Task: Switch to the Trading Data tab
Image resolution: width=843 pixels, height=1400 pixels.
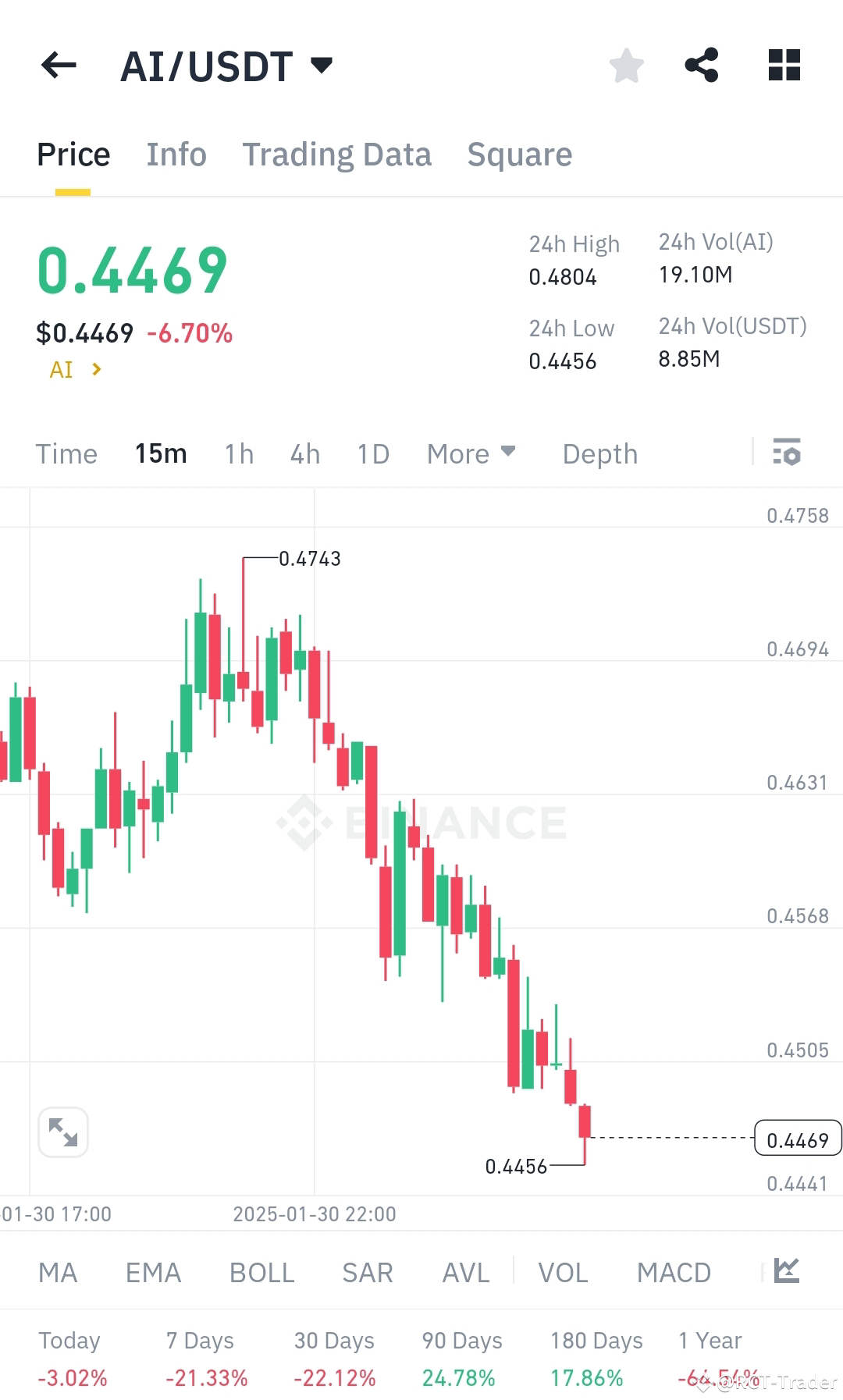Action: click(337, 154)
